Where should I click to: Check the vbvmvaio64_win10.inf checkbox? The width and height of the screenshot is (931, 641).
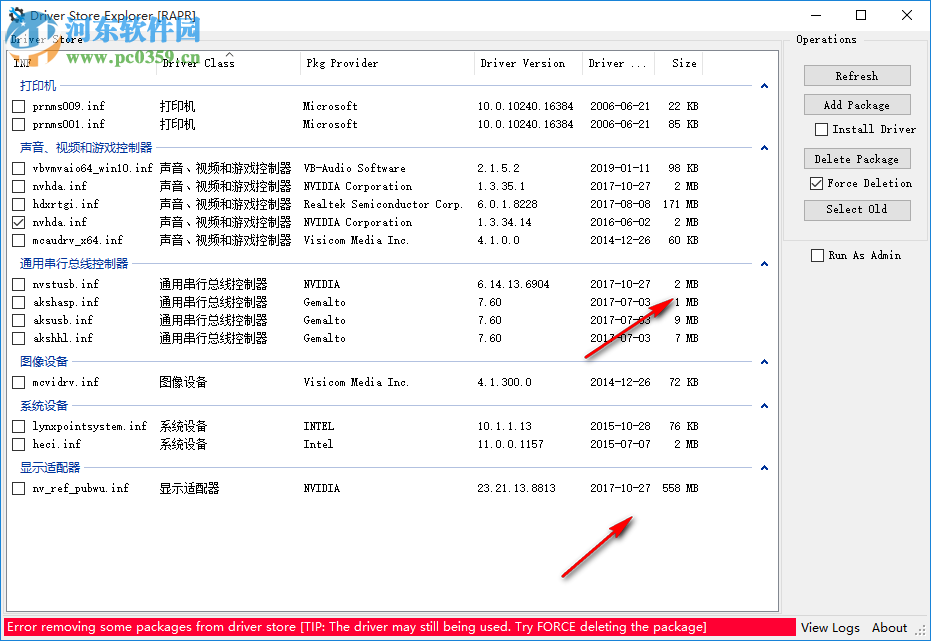click(x=18, y=169)
